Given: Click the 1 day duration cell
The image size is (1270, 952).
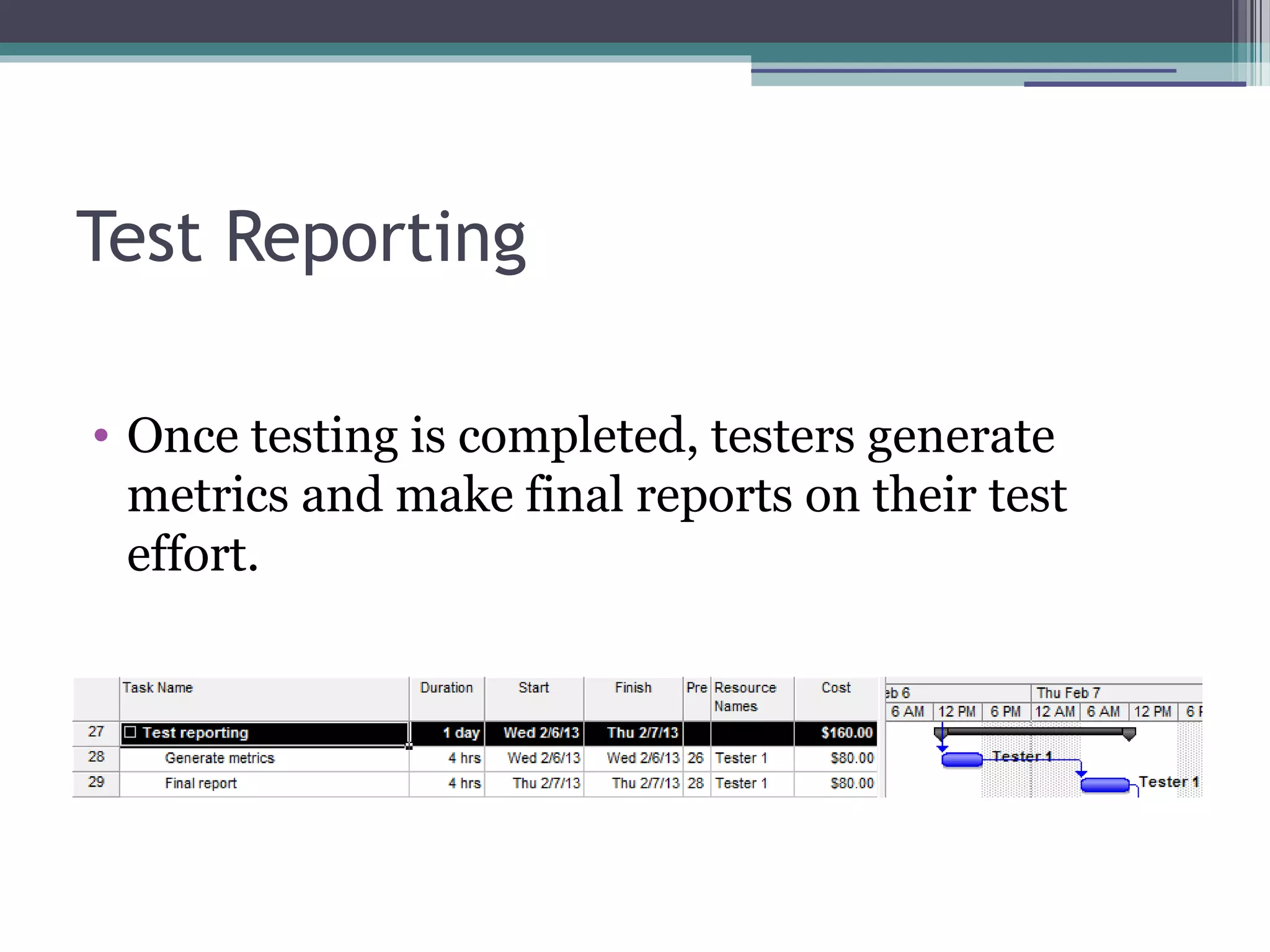Looking at the screenshot, I should coord(447,733).
